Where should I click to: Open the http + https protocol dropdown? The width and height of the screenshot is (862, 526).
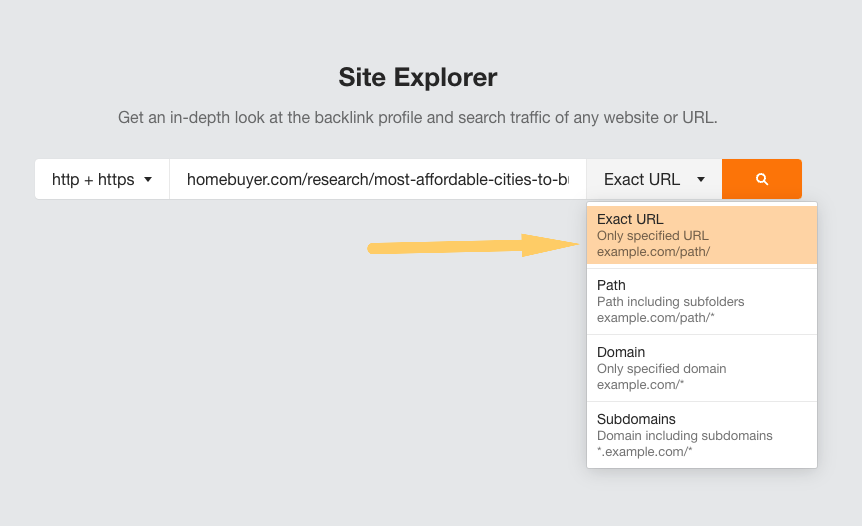(x=102, y=179)
